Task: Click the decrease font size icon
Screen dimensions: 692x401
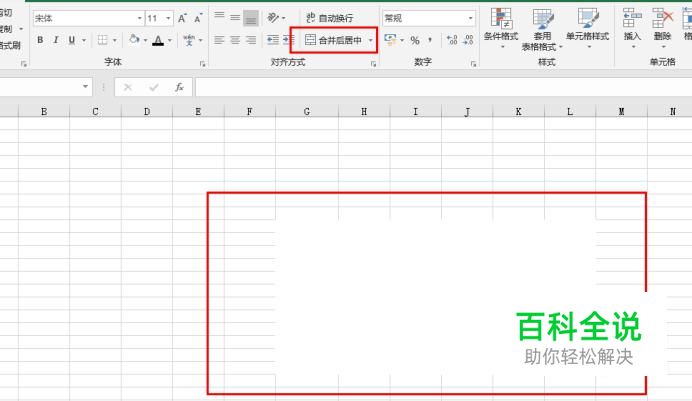Action: (198, 18)
